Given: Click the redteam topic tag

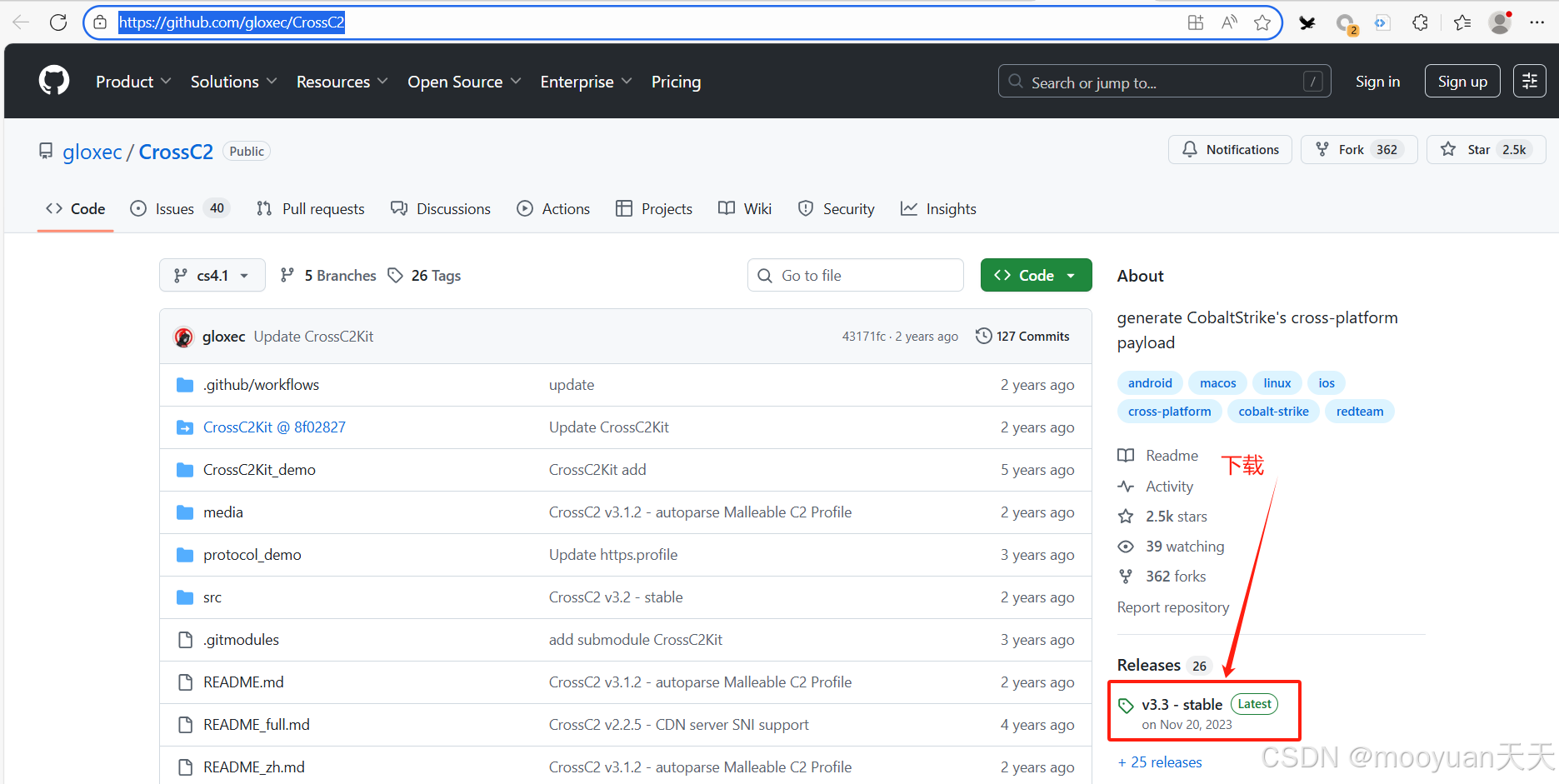Looking at the screenshot, I should pos(1360,412).
